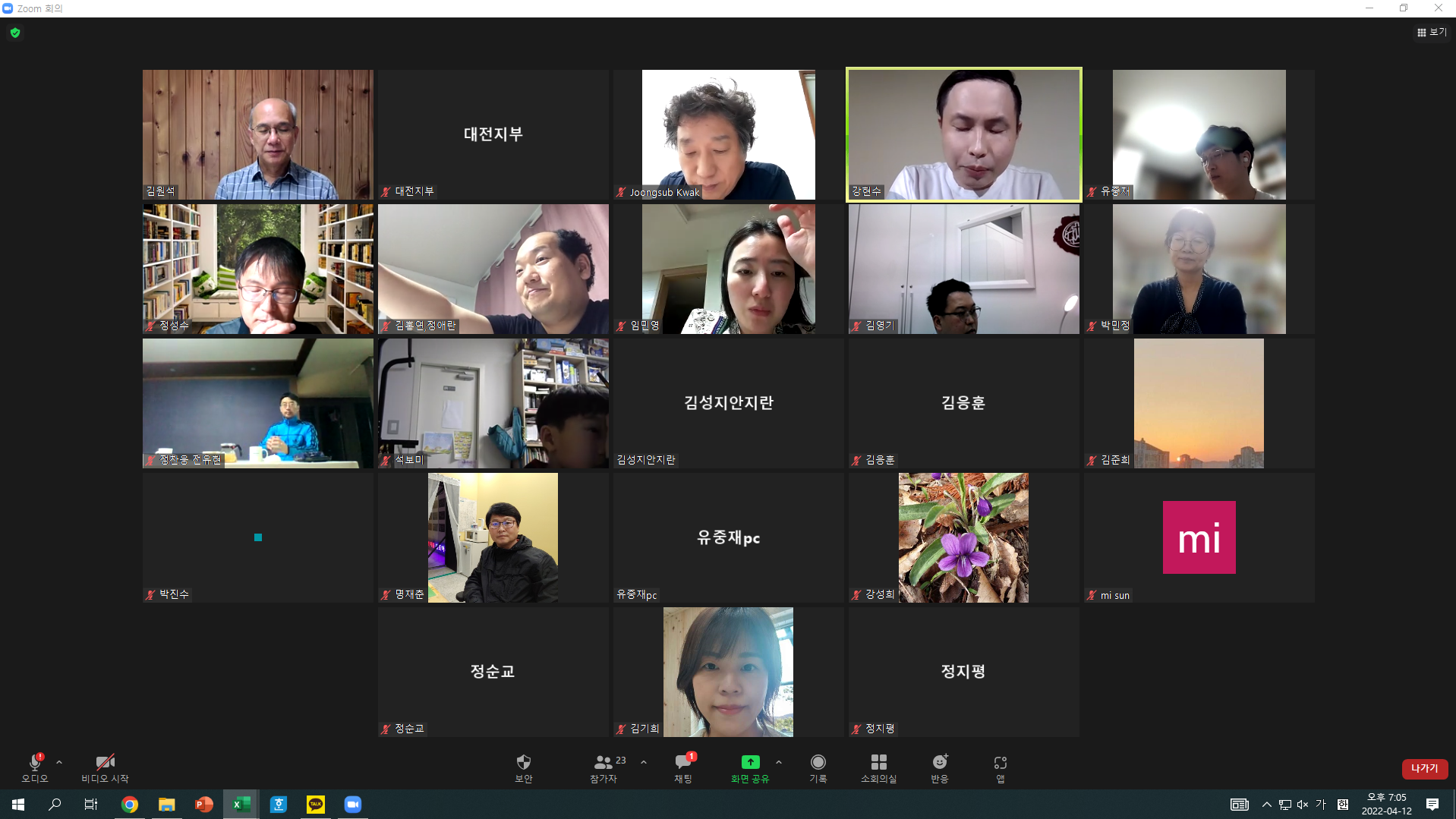This screenshot has height=819, width=1456.
Task: Click the 김영기 name label
Action: pos(880,326)
